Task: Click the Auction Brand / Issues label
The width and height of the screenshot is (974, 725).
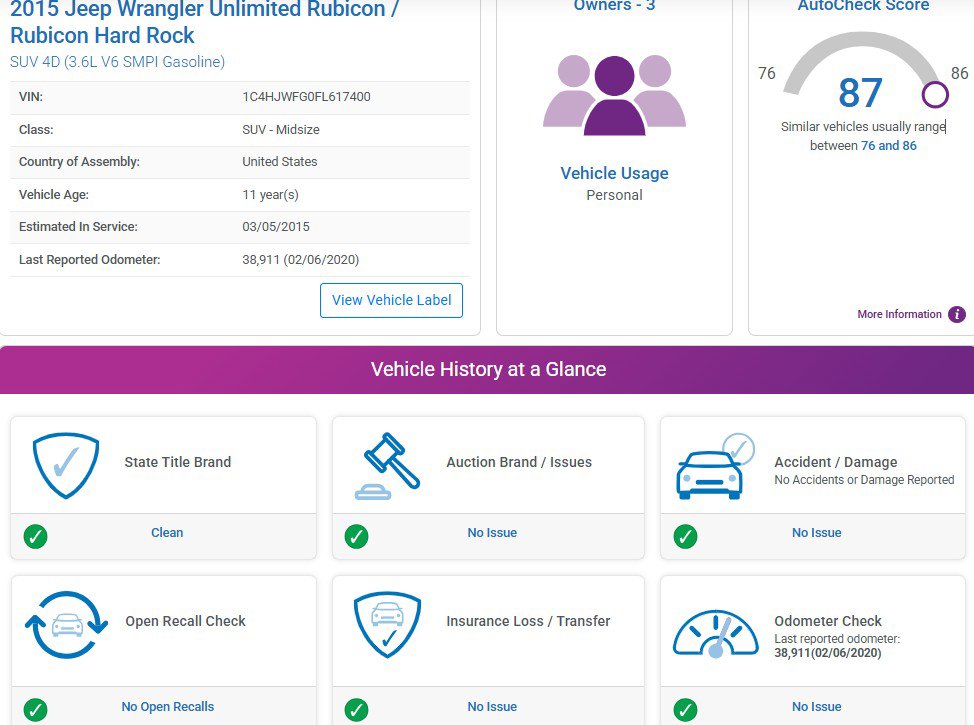Action: [x=519, y=462]
